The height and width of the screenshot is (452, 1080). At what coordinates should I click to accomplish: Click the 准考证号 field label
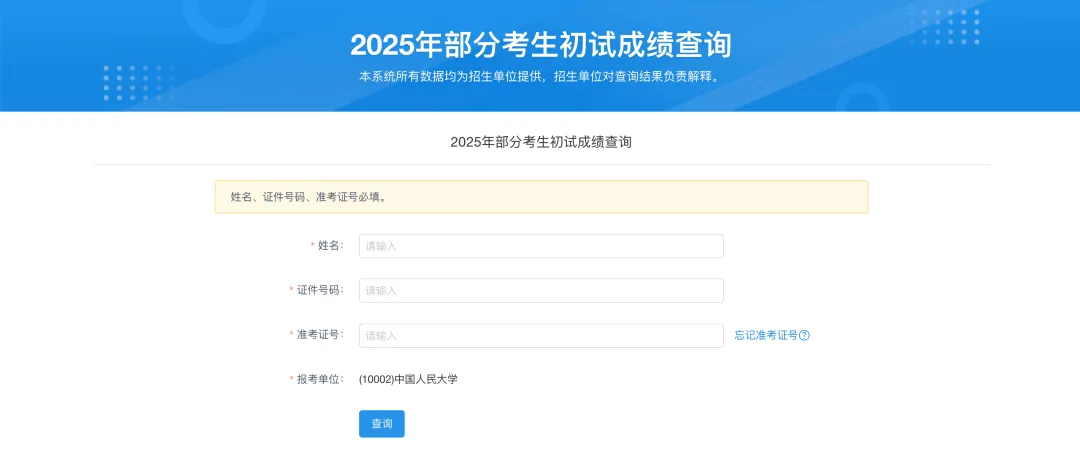(x=319, y=335)
